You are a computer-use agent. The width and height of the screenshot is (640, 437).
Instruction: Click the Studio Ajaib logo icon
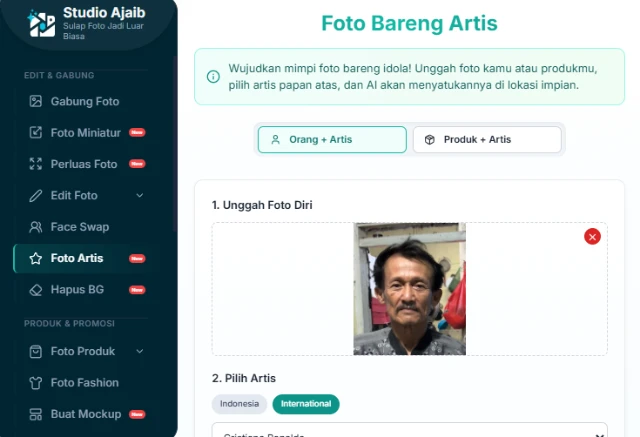click(x=41, y=24)
